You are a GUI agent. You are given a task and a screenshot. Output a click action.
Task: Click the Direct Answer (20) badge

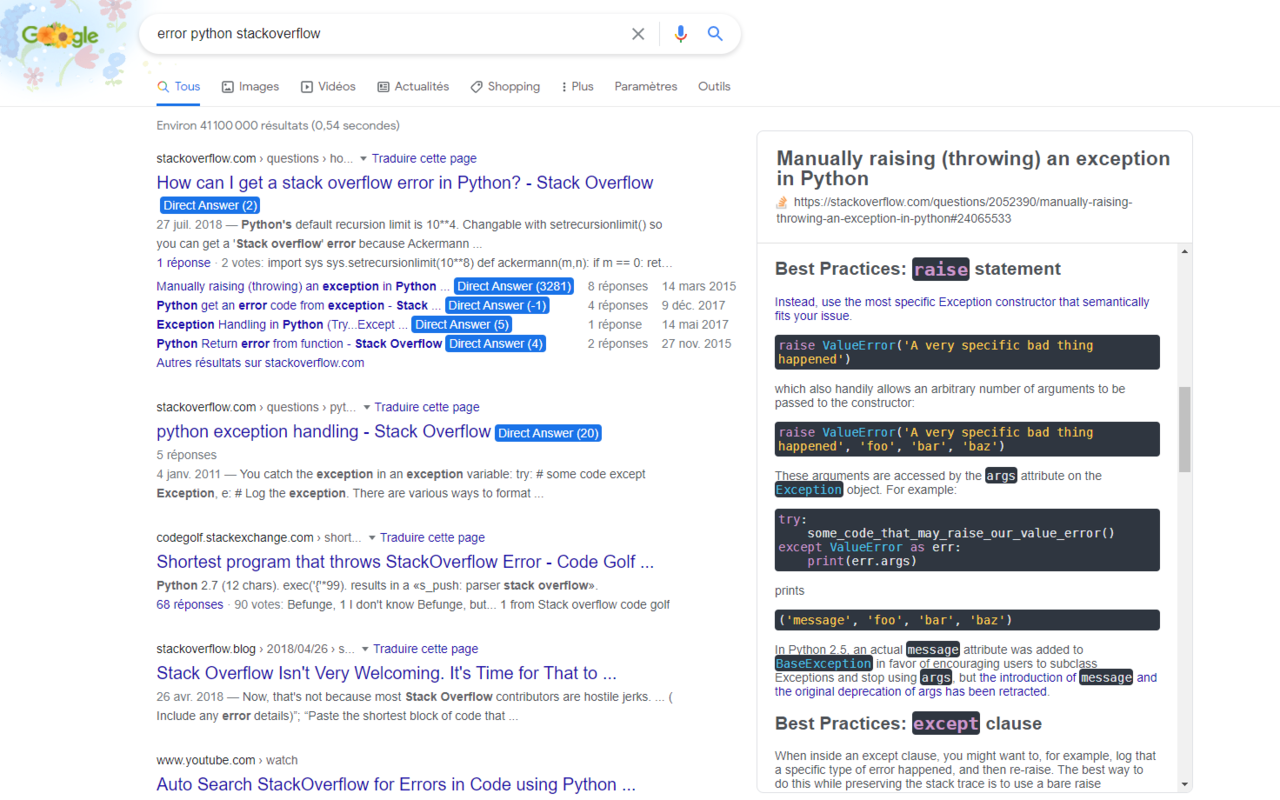pos(548,433)
